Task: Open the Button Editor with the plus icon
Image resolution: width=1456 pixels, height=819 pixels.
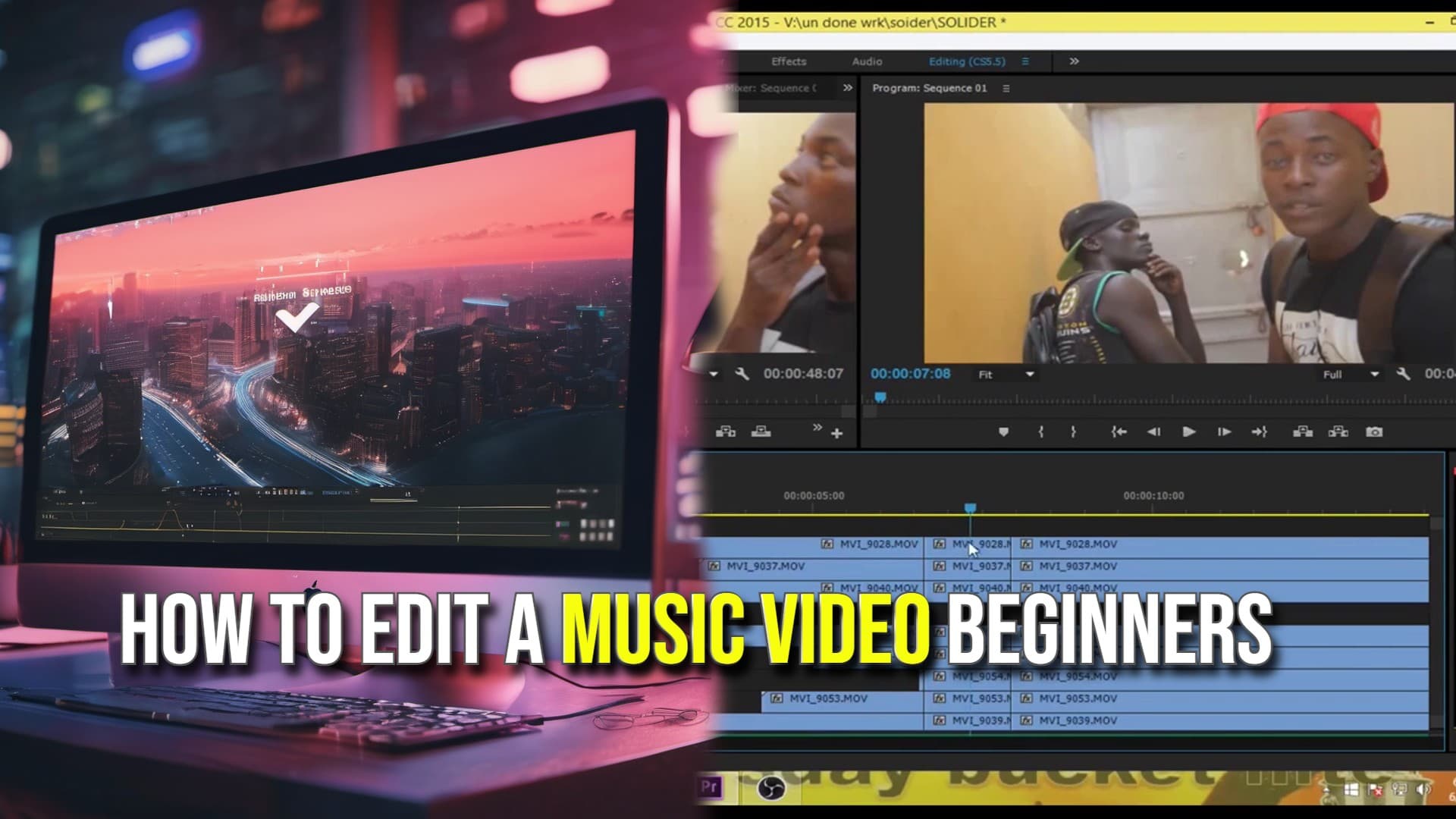Action: point(837,432)
